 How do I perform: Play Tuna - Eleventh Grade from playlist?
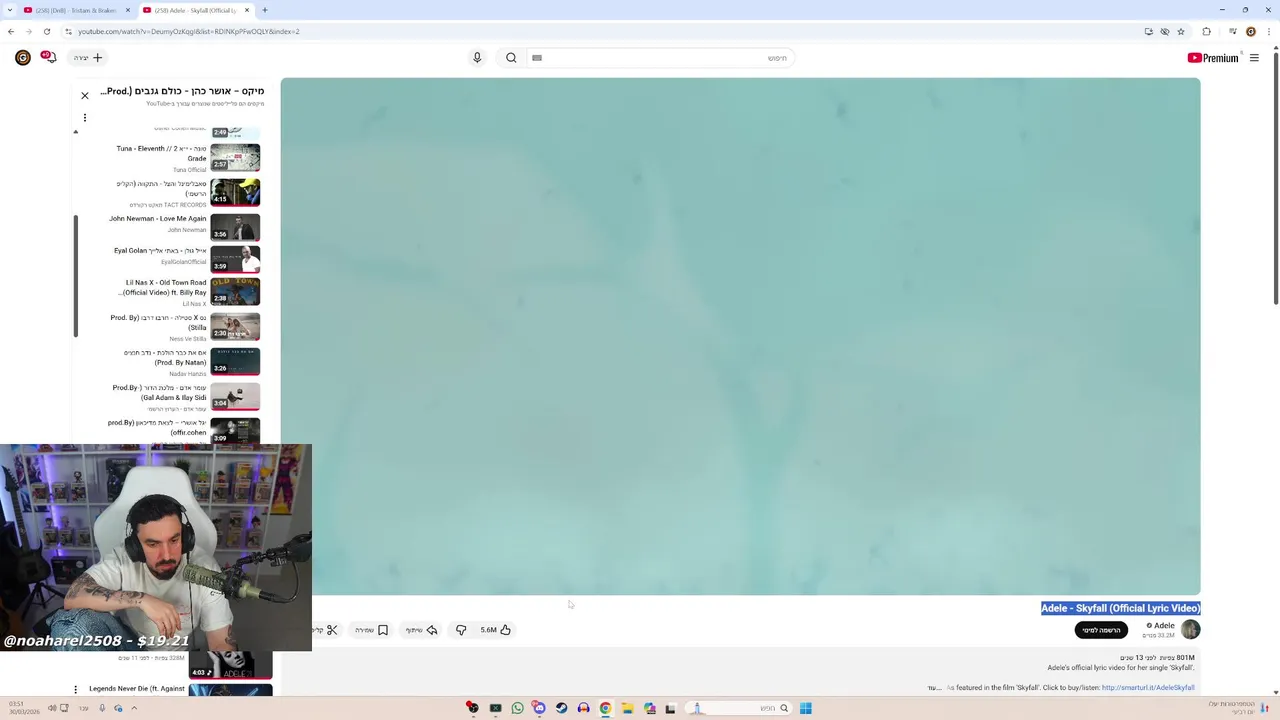185,158
